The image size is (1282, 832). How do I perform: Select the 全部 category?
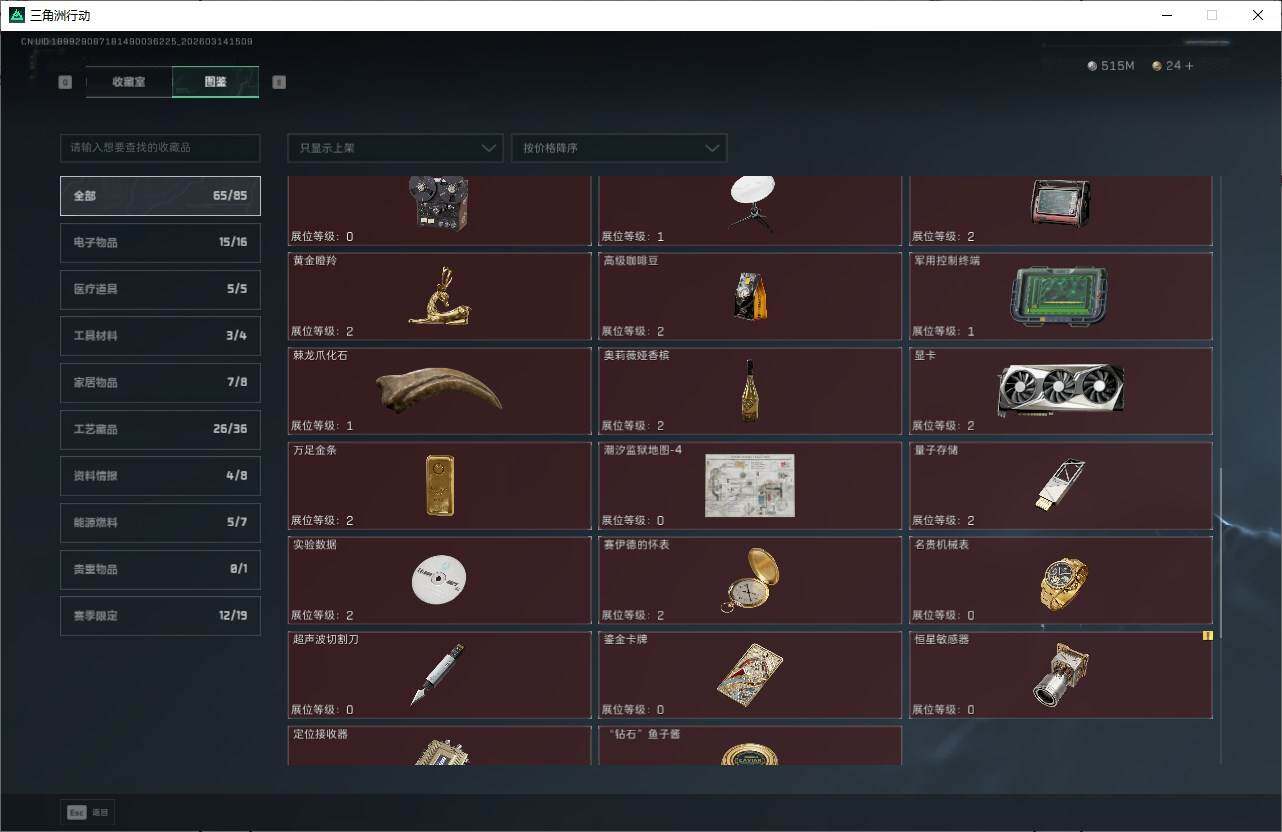click(160, 196)
